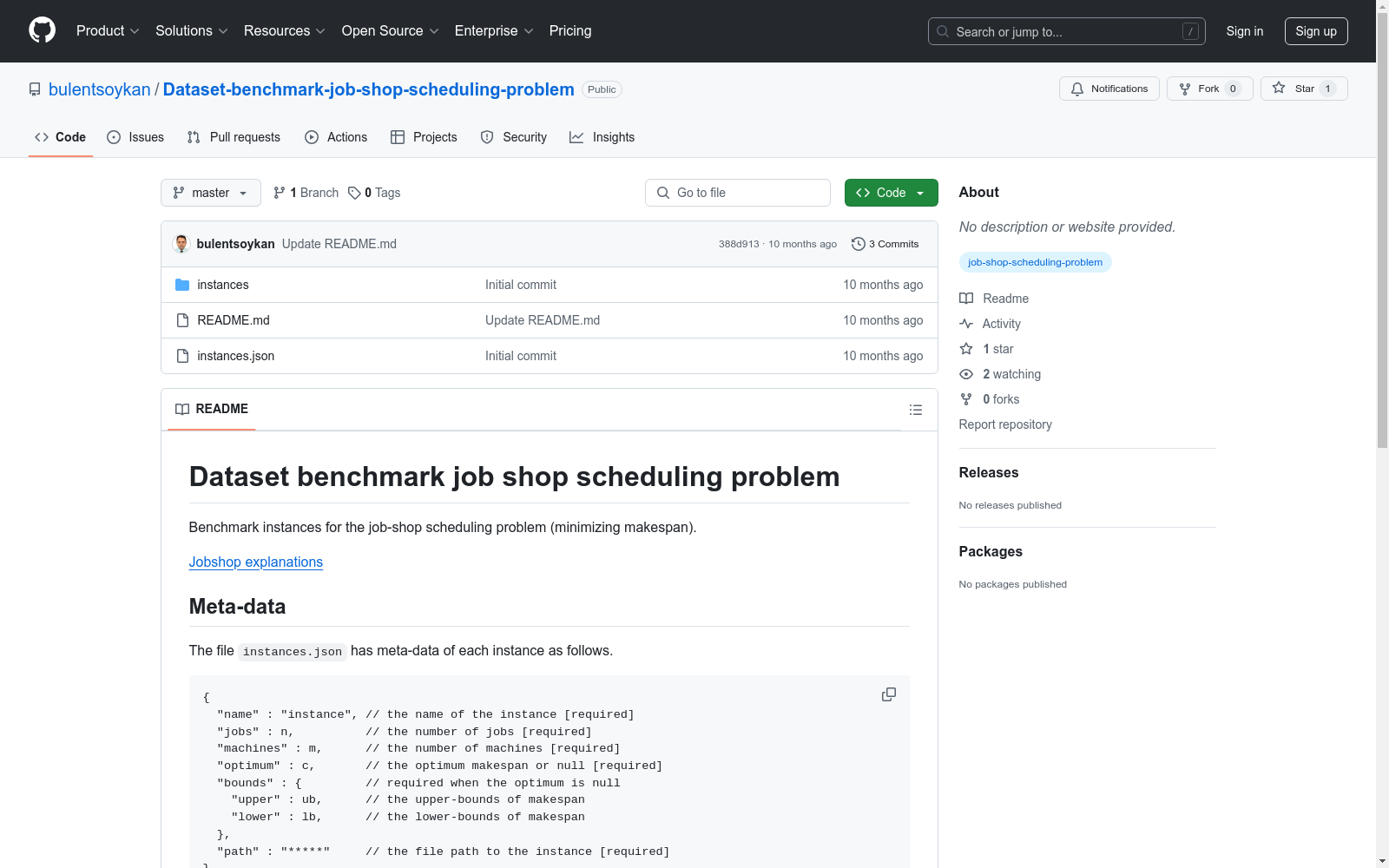This screenshot has height=868, width=1389.
Task: Open the green Code clone dropdown
Action: pyautogui.click(x=891, y=193)
